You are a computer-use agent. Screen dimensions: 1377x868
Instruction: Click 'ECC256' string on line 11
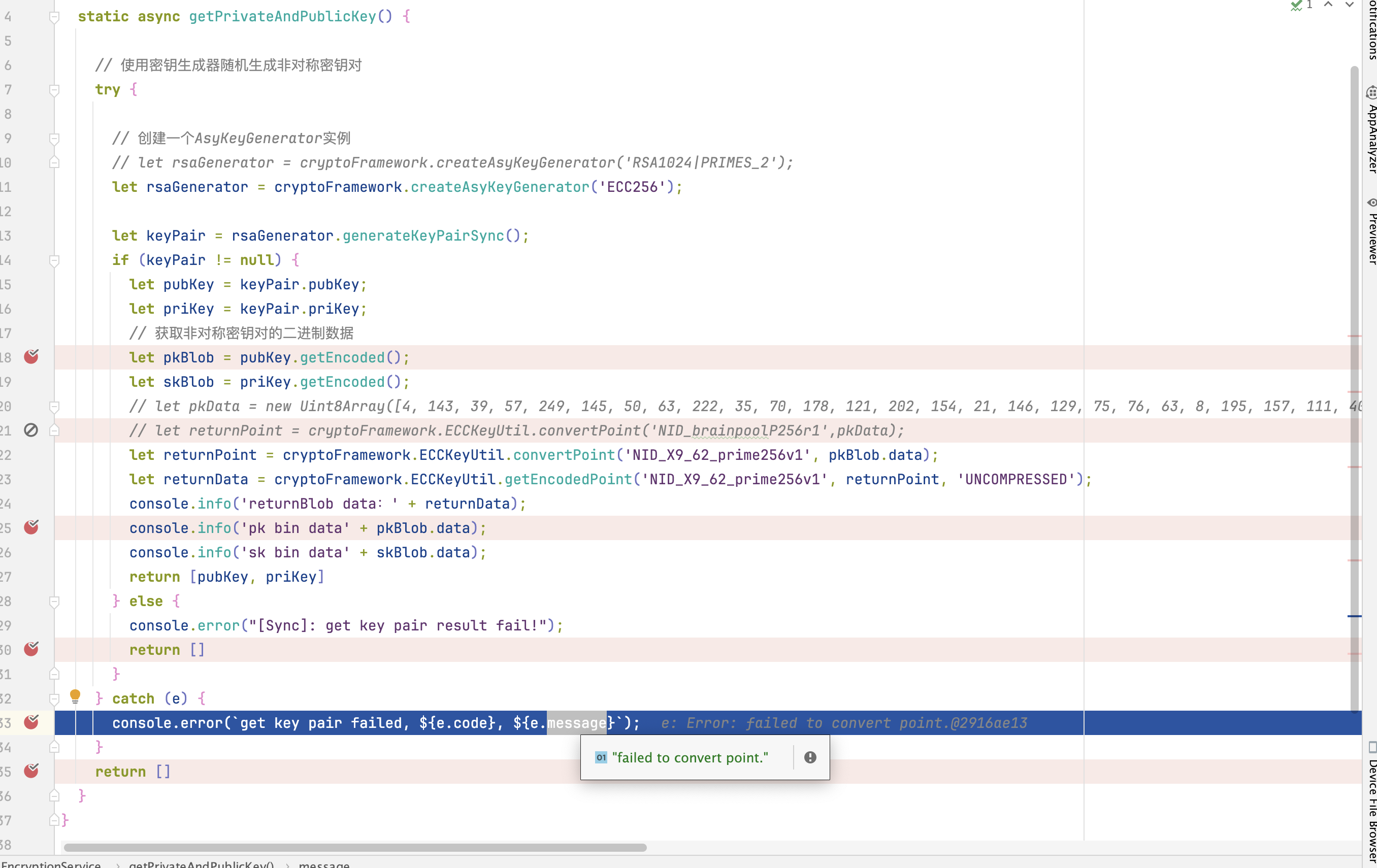(632, 187)
